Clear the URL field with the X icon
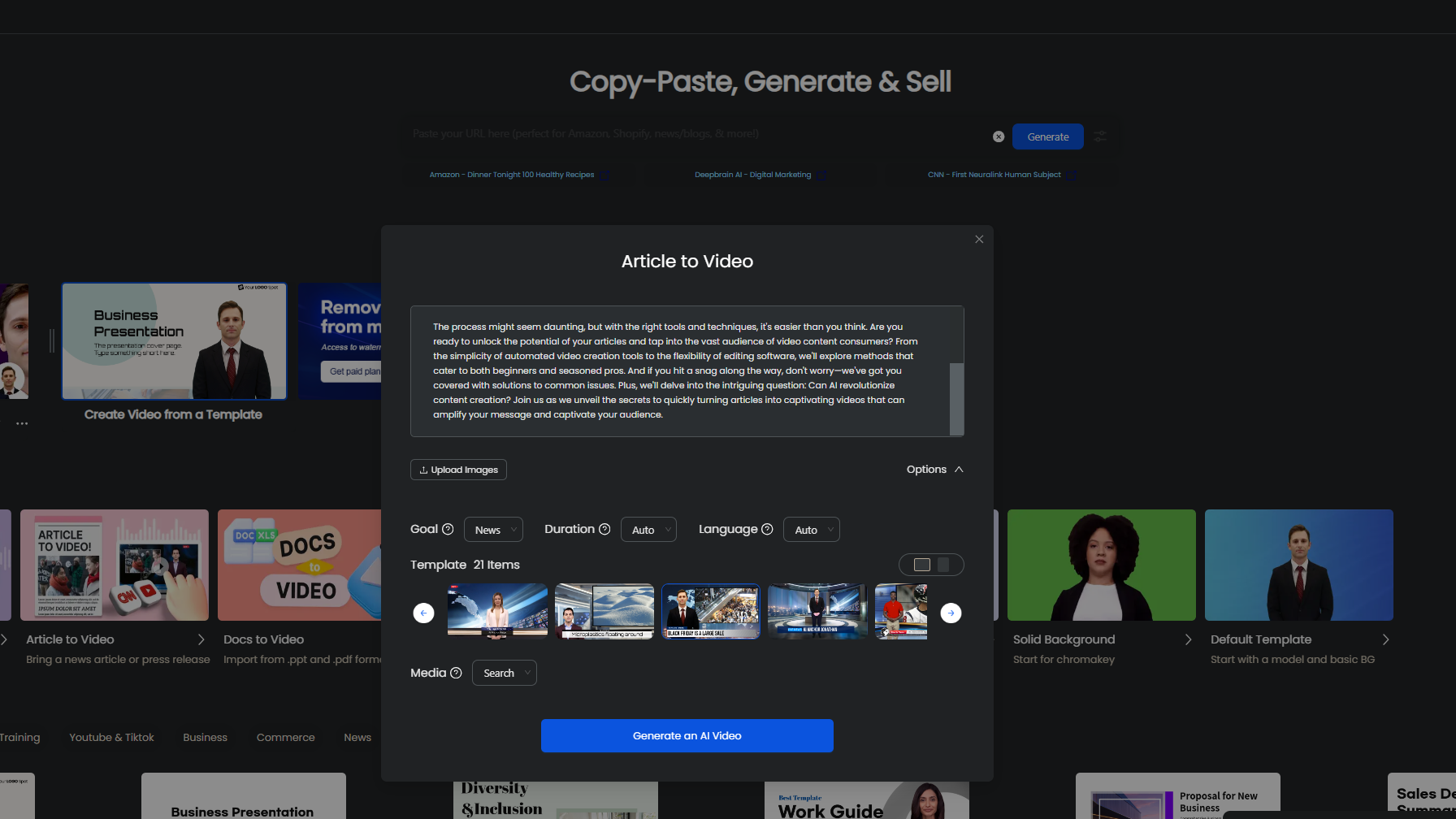Image resolution: width=1456 pixels, height=819 pixels. click(x=999, y=136)
